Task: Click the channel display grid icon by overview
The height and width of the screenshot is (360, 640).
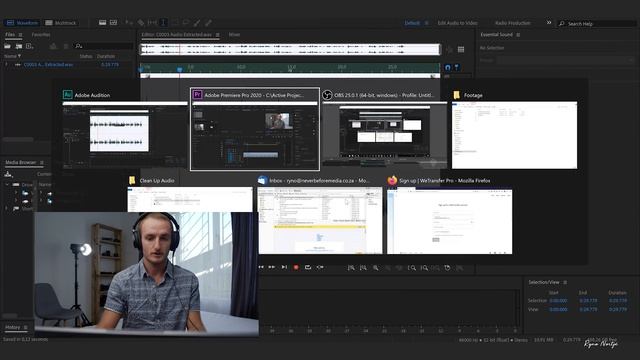Action: [x=461, y=49]
